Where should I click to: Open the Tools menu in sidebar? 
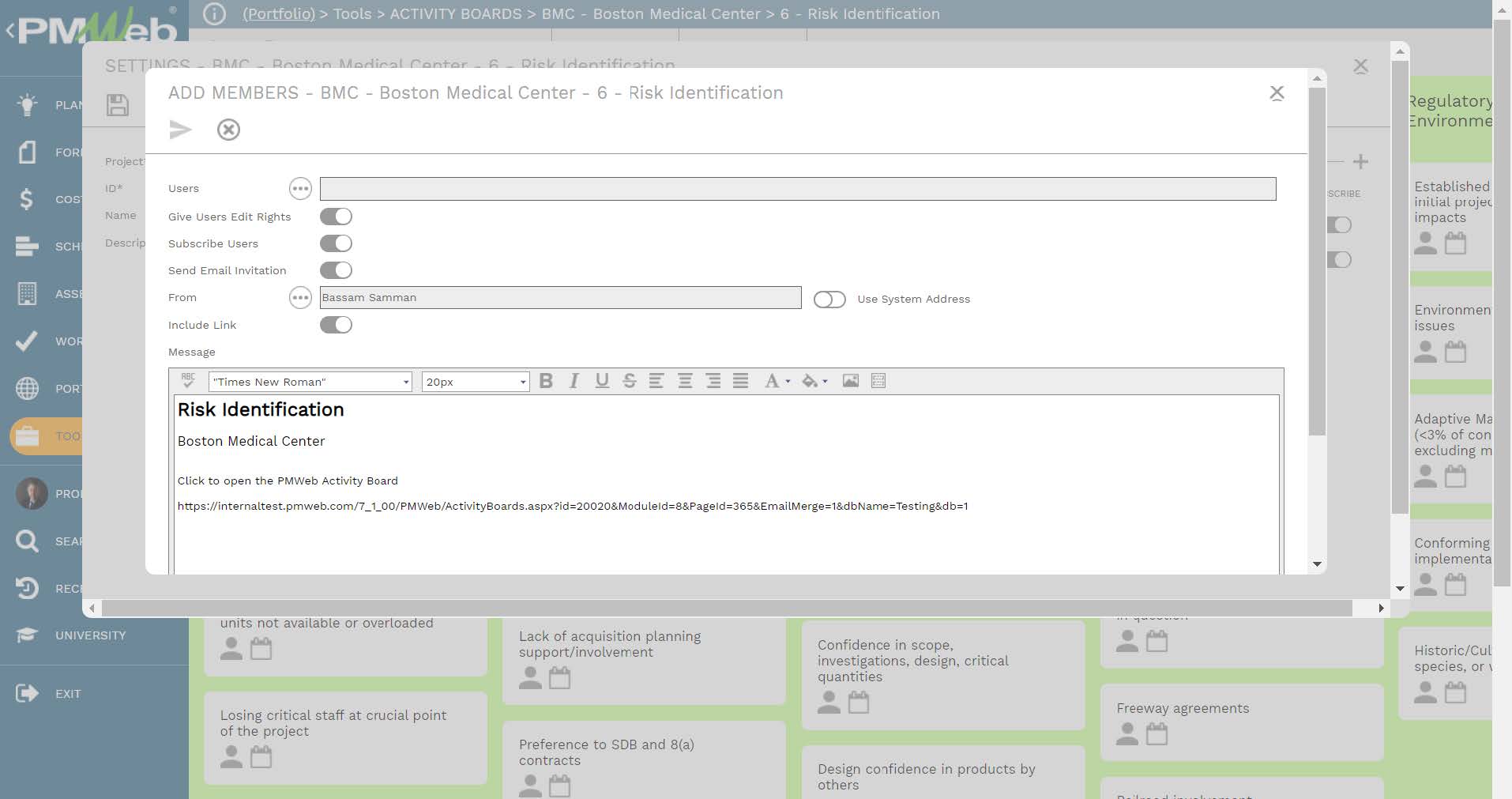pos(46,435)
